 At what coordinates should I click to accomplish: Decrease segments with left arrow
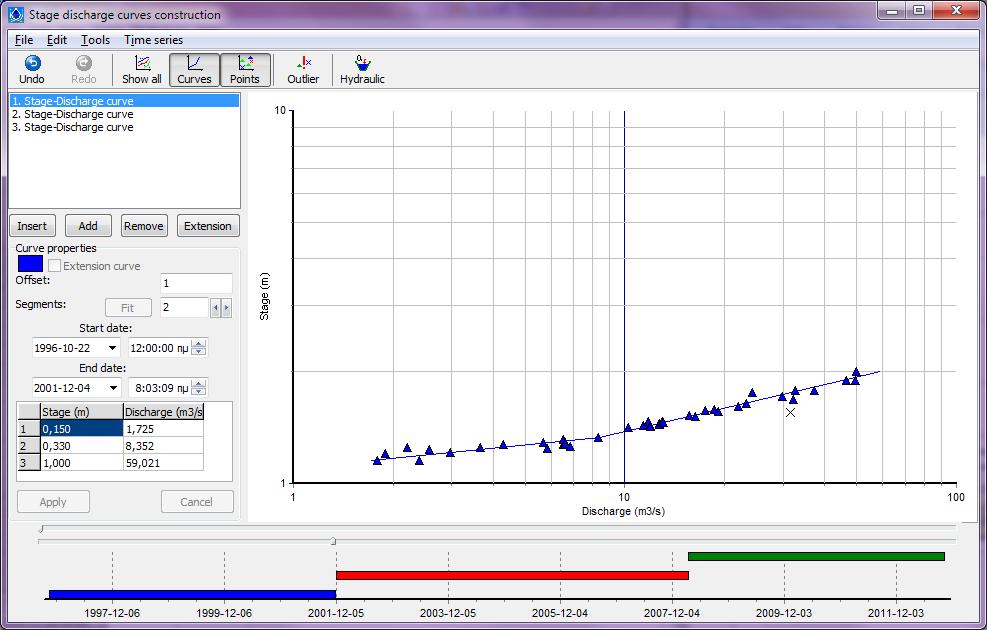[x=215, y=308]
